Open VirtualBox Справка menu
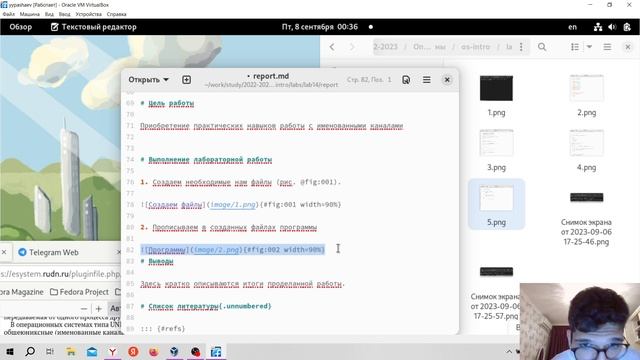Image resolution: width=640 pixels, height=360 pixels. point(116,14)
